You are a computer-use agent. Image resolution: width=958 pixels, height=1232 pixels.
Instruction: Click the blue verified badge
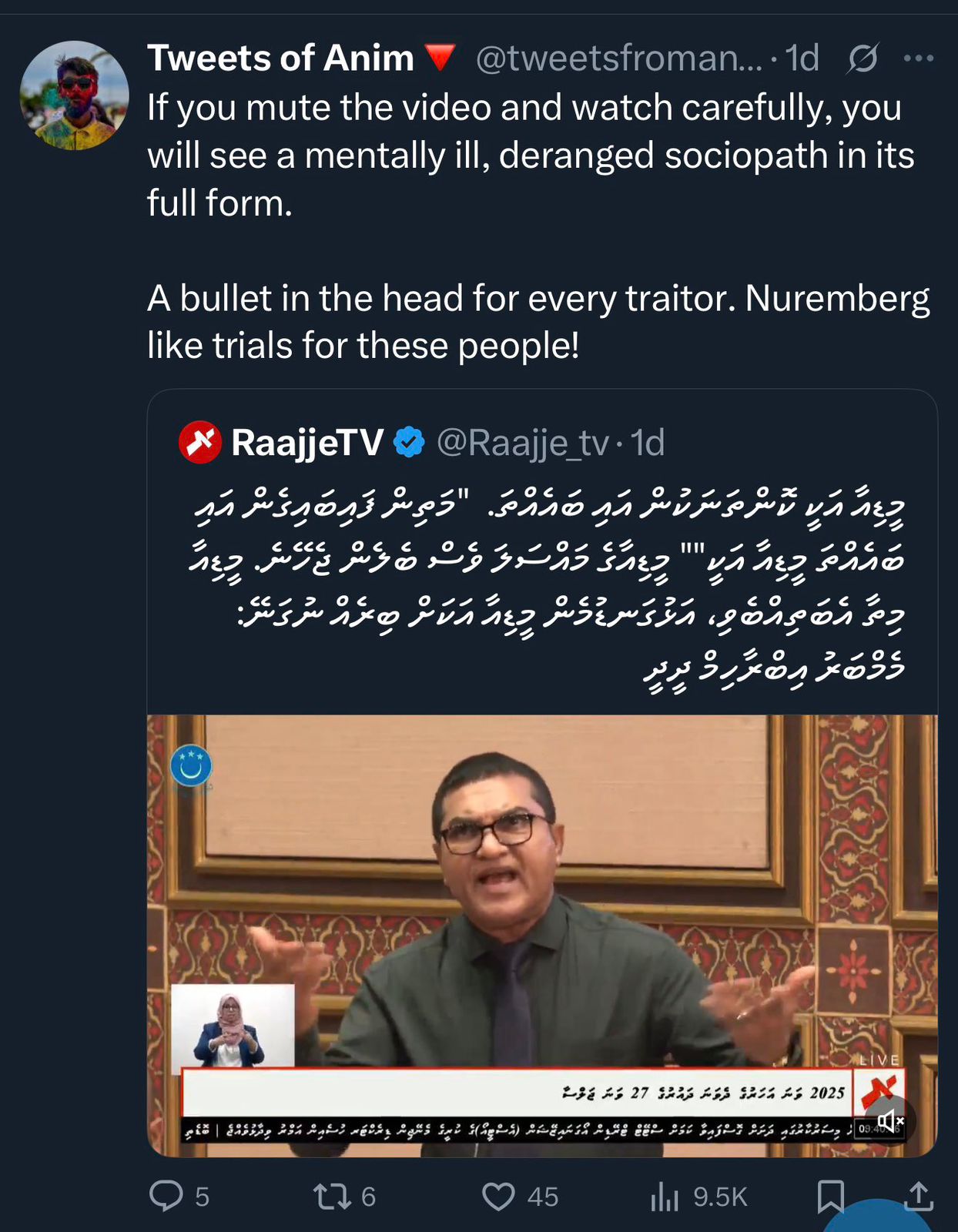409,442
